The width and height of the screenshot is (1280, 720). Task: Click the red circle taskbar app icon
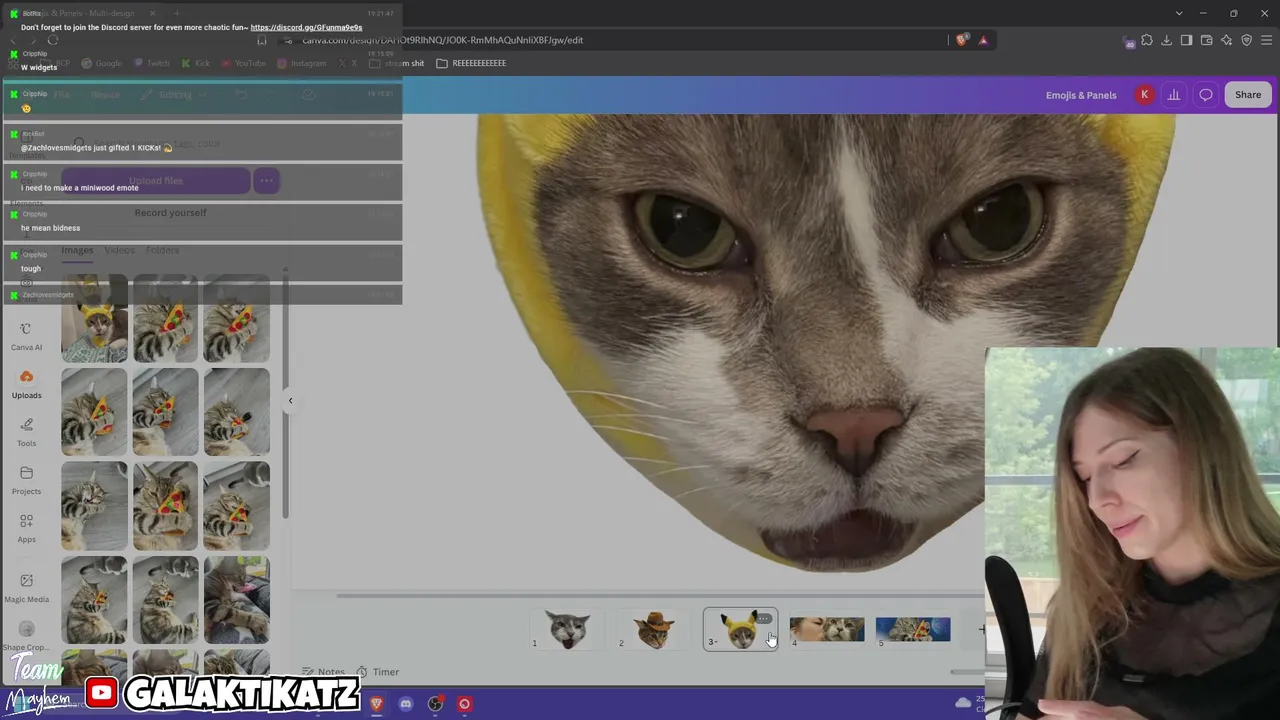click(464, 704)
